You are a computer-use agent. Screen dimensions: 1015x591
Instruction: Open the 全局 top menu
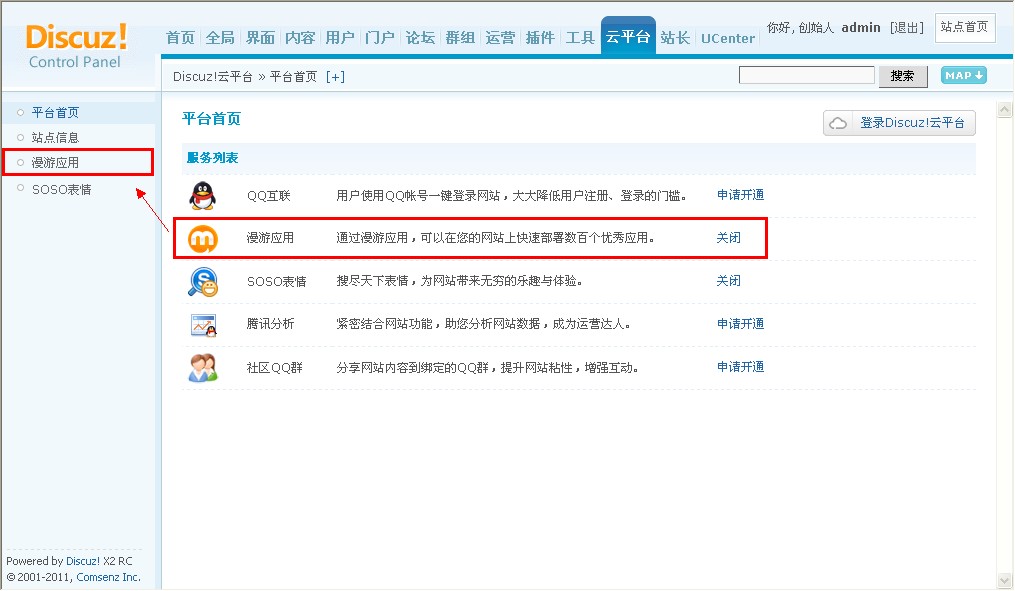pyautogui.click(x=220, y=38)
